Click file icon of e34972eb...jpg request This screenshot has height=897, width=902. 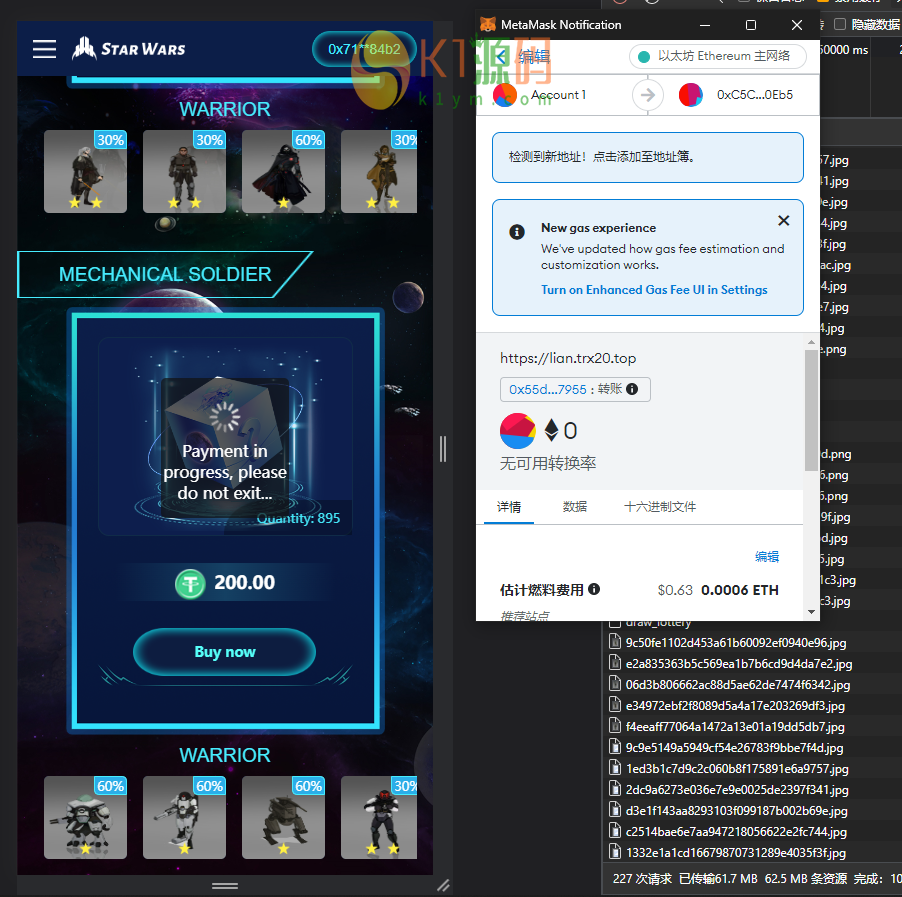tap(615, 705)
